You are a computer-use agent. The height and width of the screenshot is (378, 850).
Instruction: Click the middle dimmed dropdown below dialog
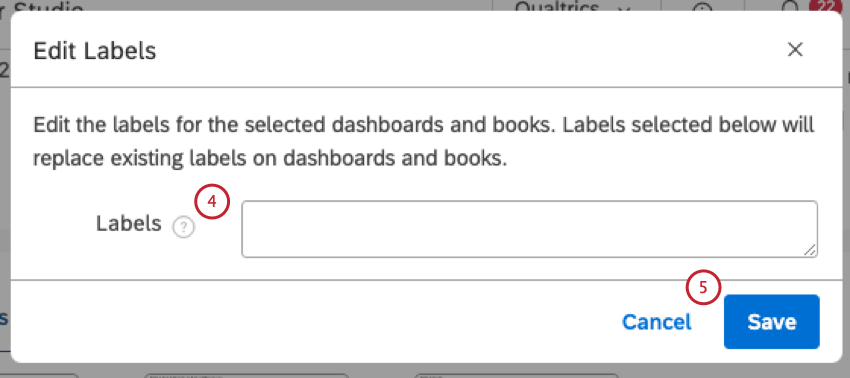(x=246, y=375)
